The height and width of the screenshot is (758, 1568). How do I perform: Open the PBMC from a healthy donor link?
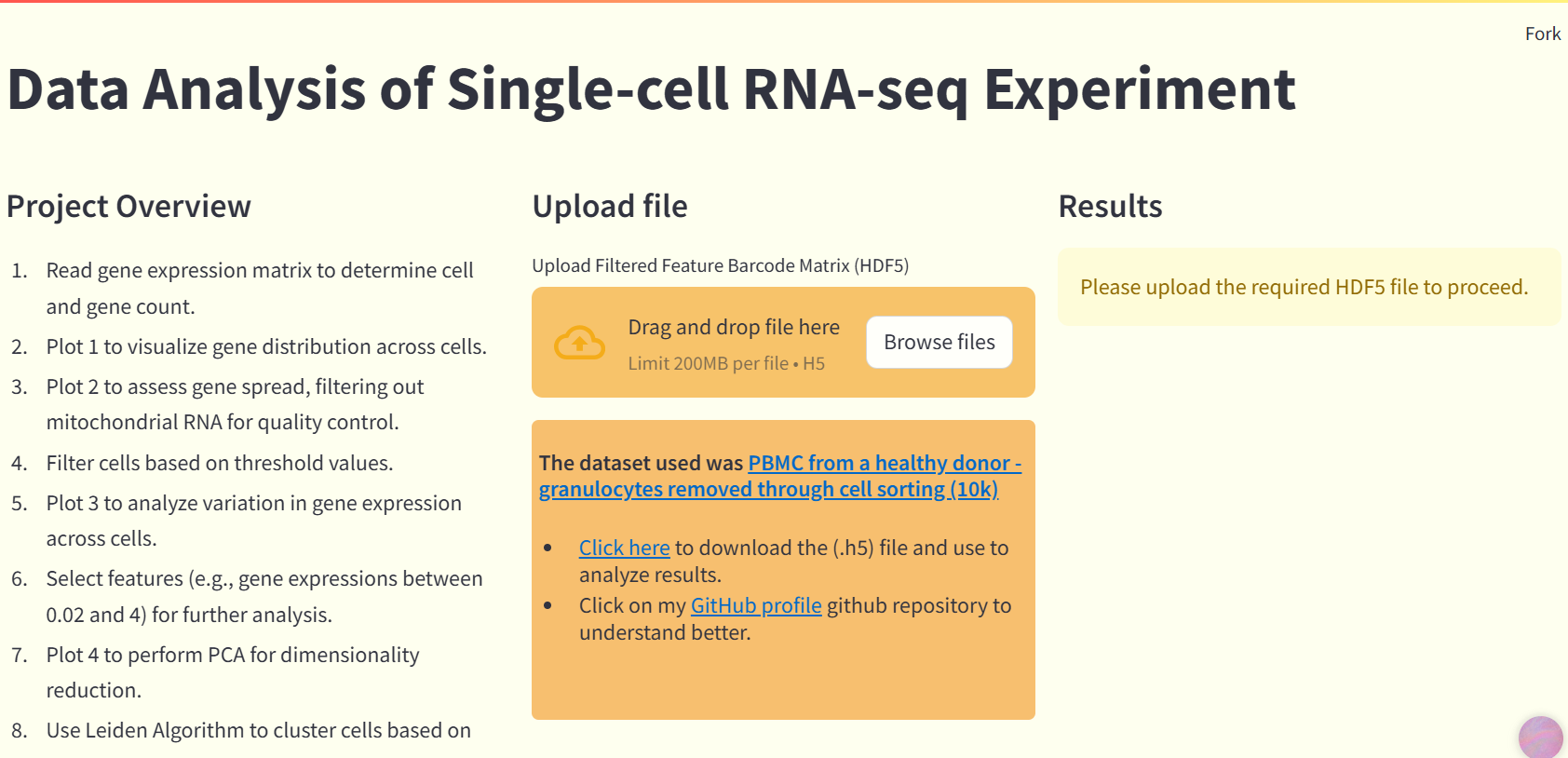click(x=884, y=464)
